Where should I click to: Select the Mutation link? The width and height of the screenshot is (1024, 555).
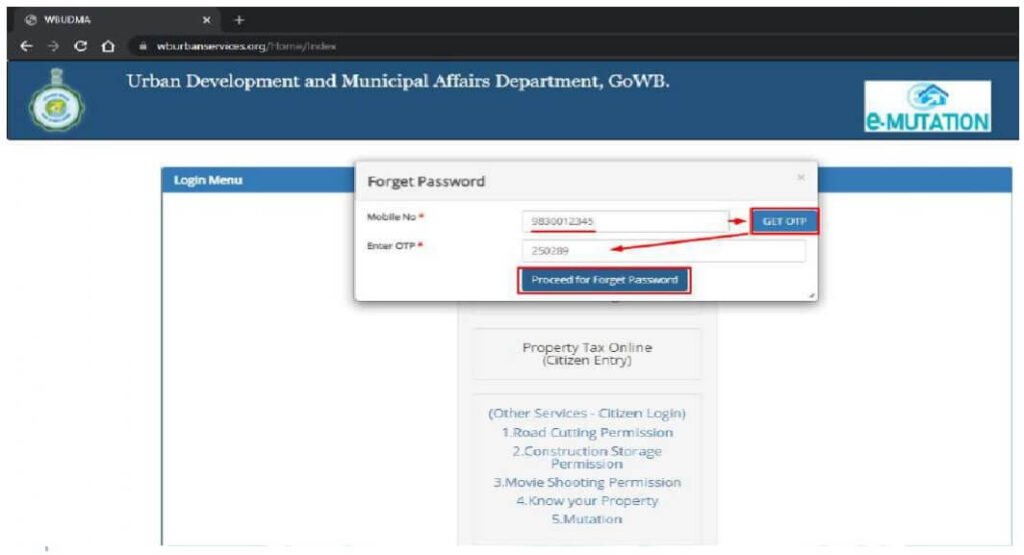pyautogui.click(x=586, y=519)
